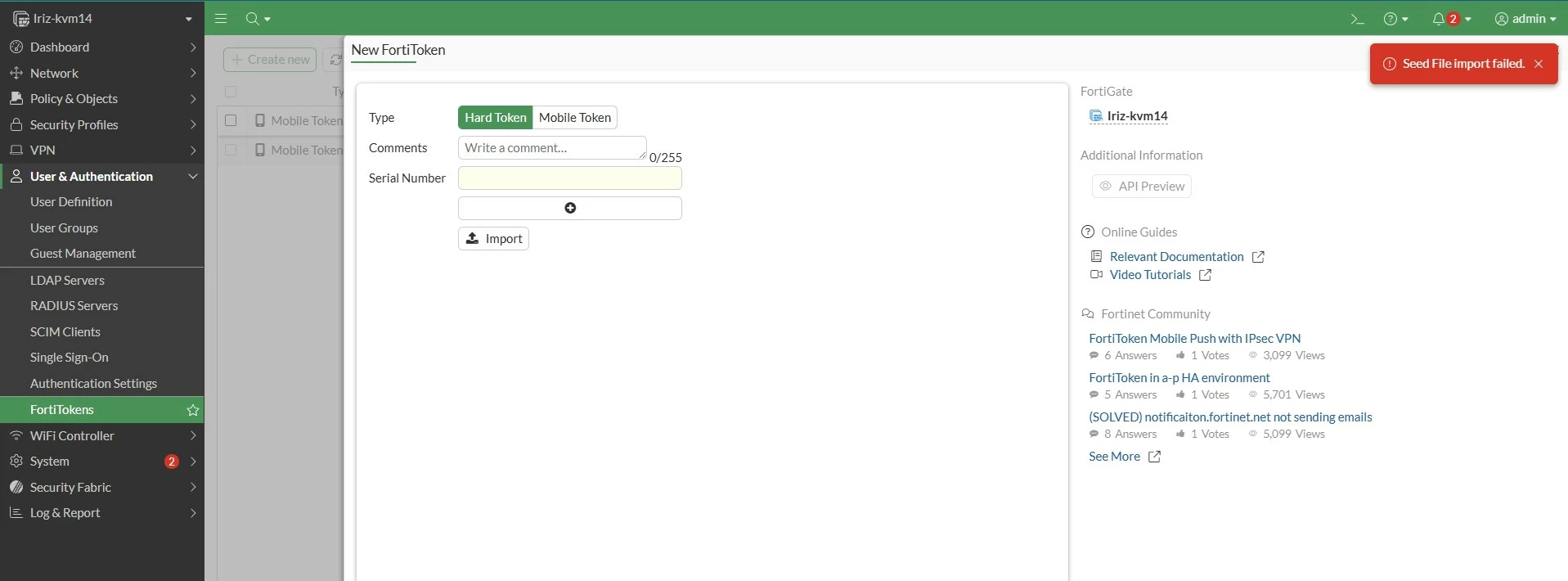Click Create new button
The width and height of the screenshot is (1568, 581).
click(x=270, y=60)
